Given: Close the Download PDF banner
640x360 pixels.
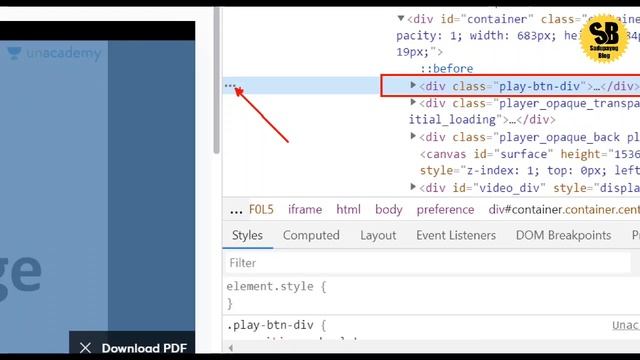Looking at the screenshot, I should [85, 348].
